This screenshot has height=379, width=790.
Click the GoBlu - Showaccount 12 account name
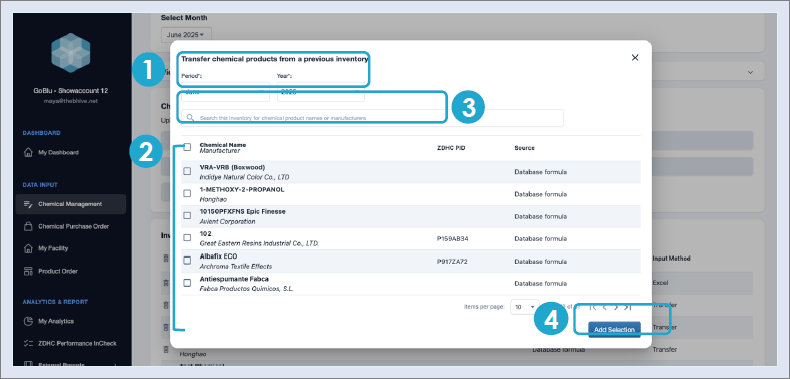pos(71,91)
